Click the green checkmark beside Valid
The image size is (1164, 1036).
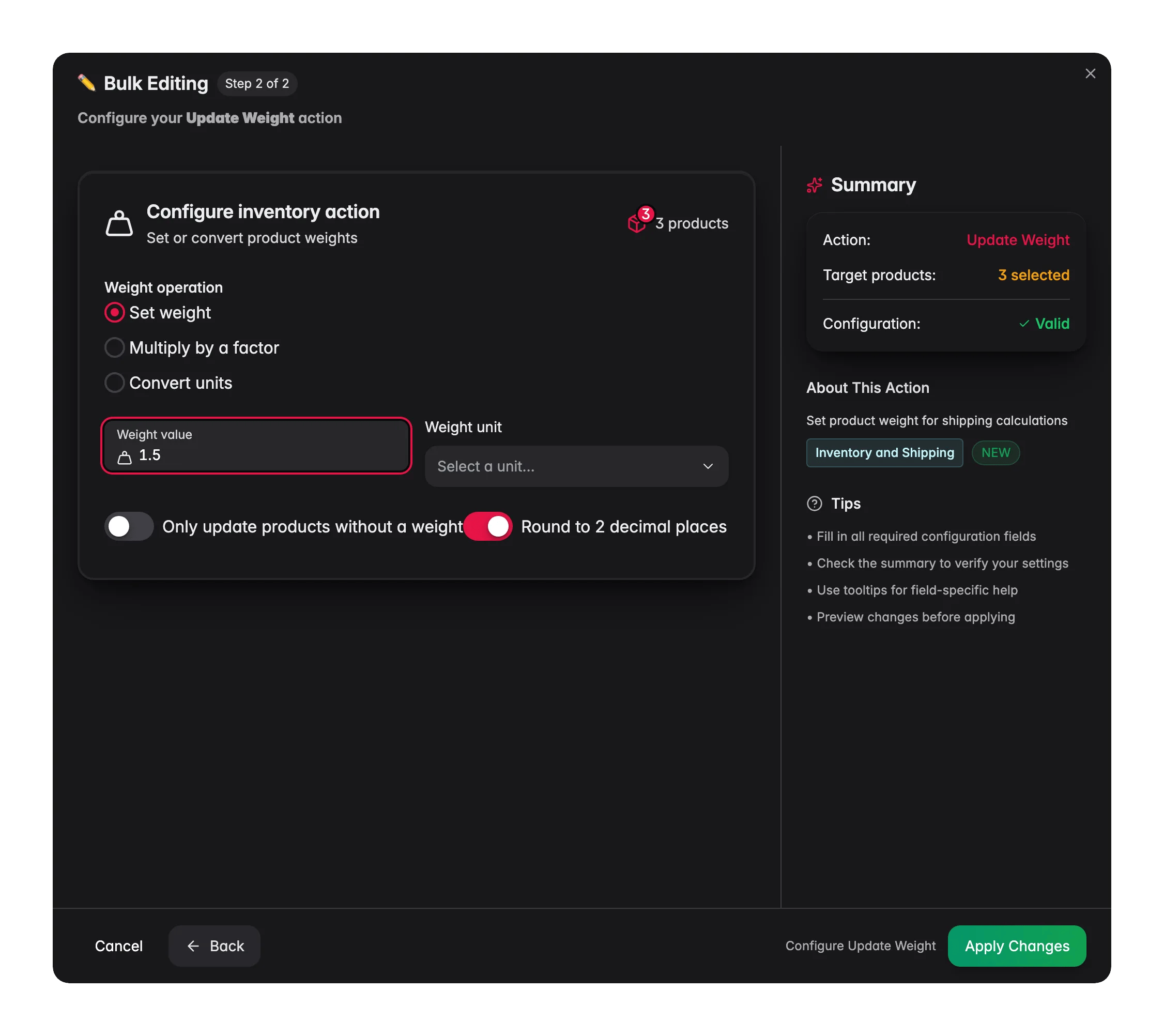pos(1024,324)
